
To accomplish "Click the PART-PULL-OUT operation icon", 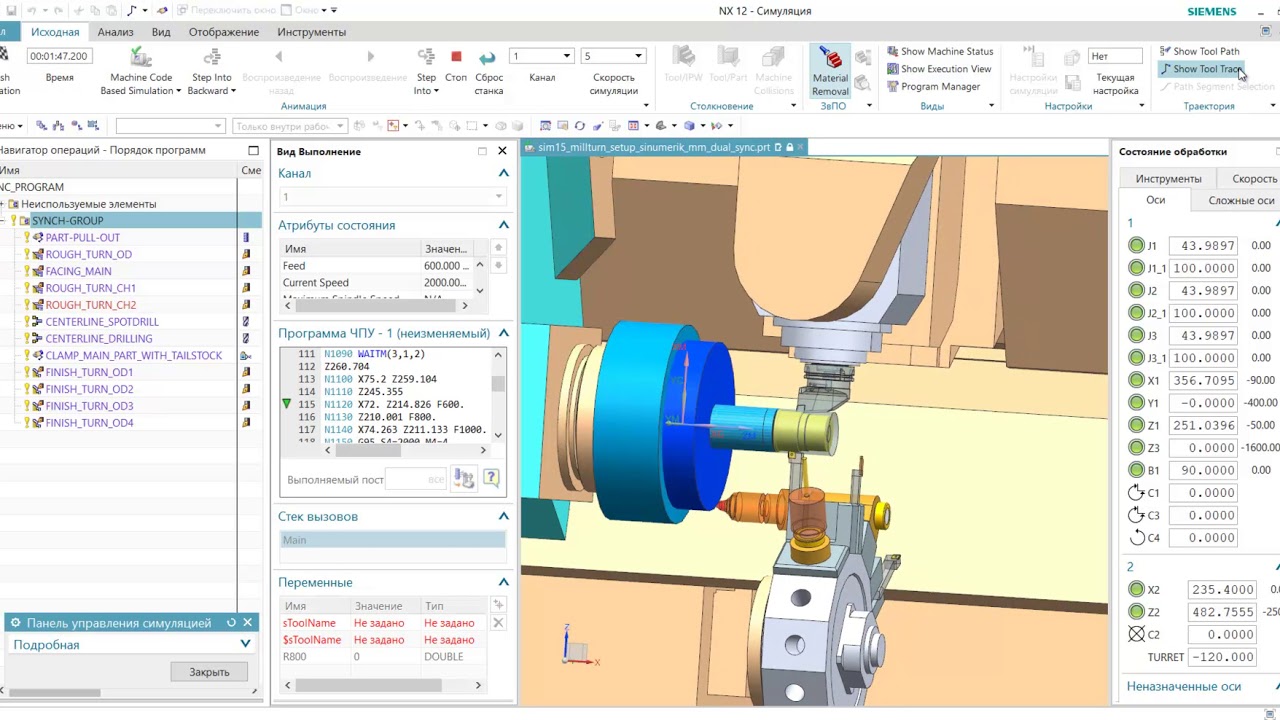I will (38, 238).
